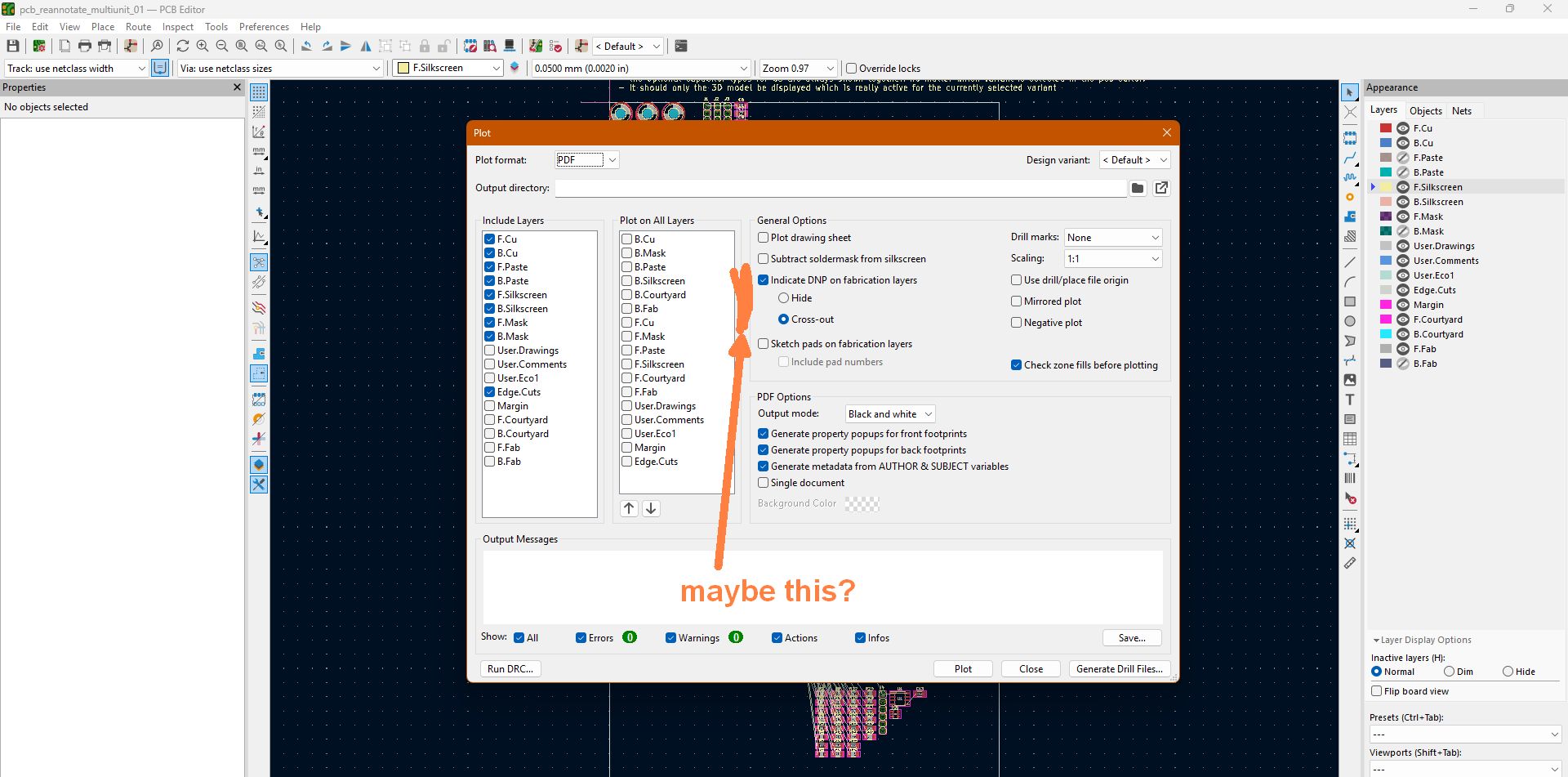The width and height of the screenshot is (1568, 777).
Task: Open the Via sizes dropdown
Action: pos(280,69)
